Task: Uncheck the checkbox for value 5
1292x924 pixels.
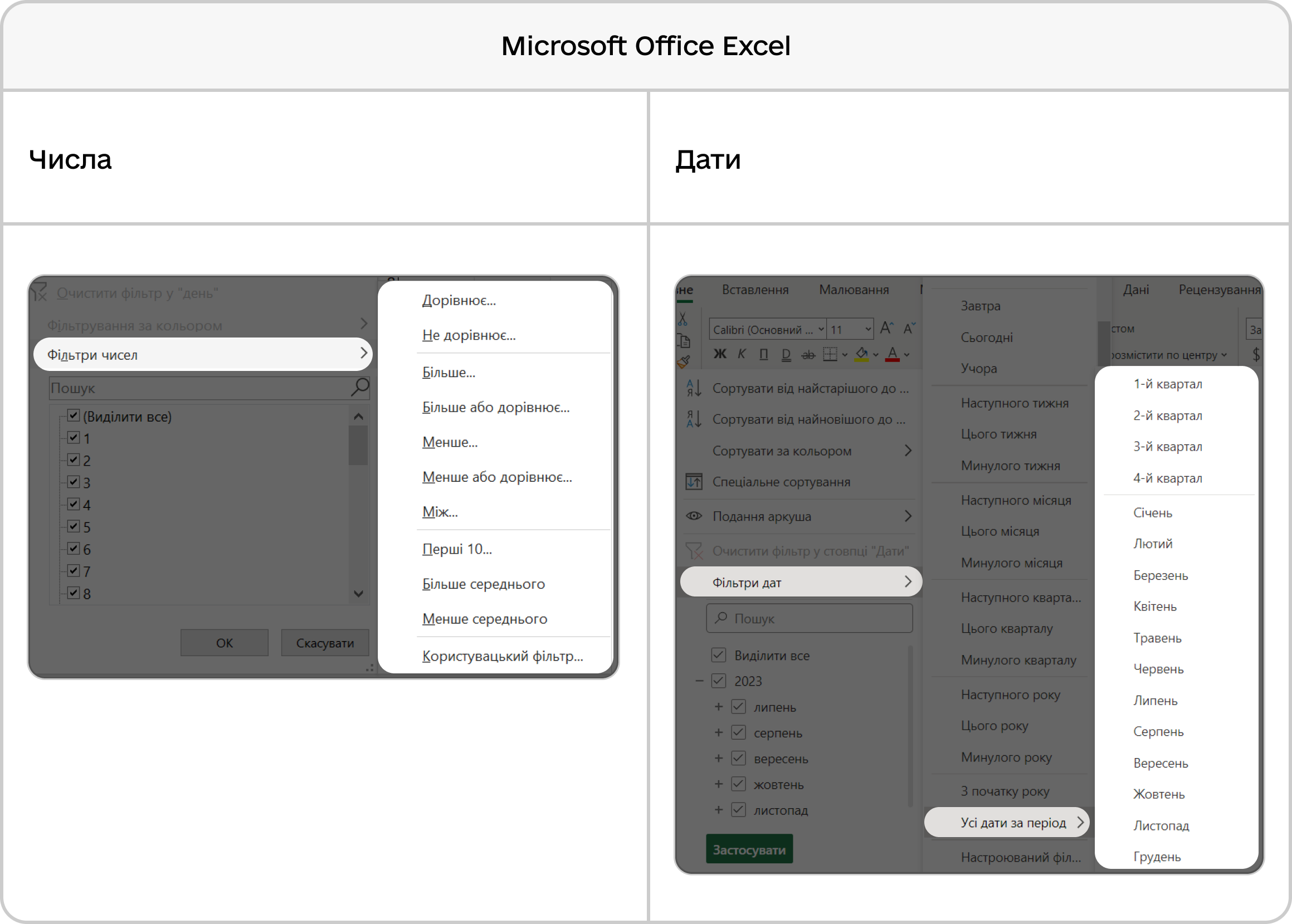Action: pyautogui.click(x=74, y=526)
